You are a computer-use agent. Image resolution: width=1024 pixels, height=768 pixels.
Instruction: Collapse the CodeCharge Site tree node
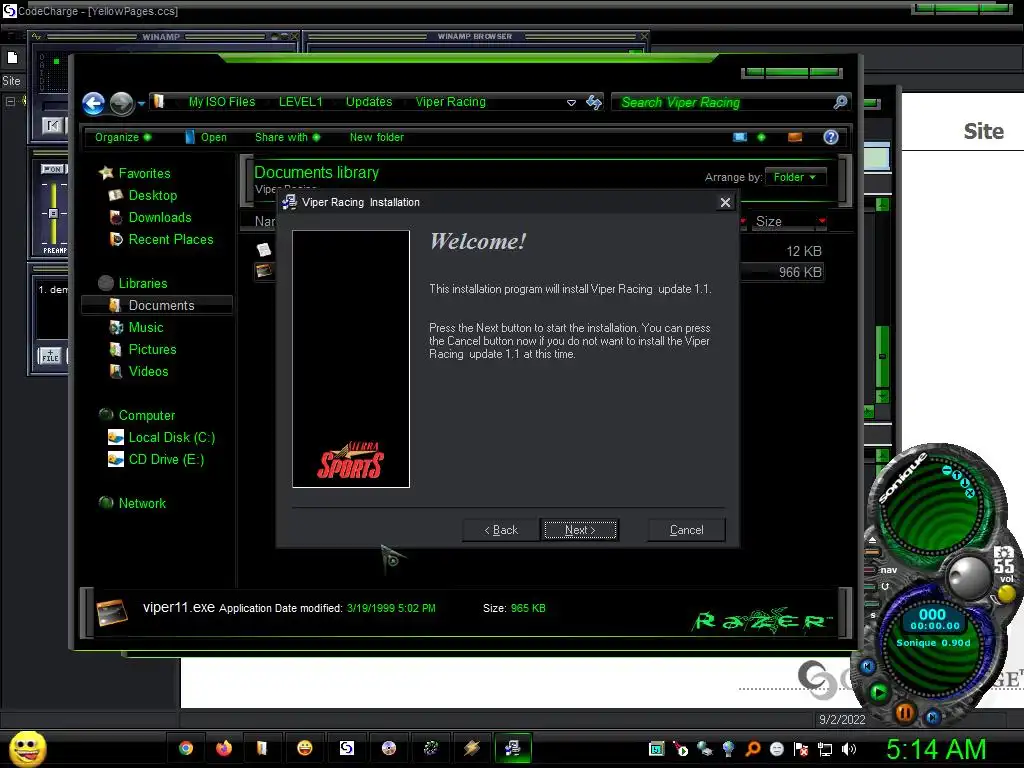[x=10, y=101]
